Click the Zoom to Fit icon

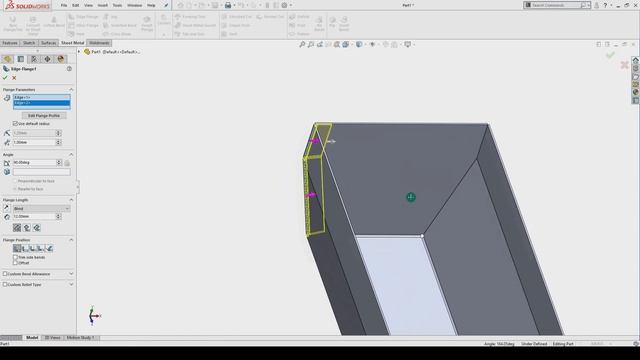coord(302,44)
